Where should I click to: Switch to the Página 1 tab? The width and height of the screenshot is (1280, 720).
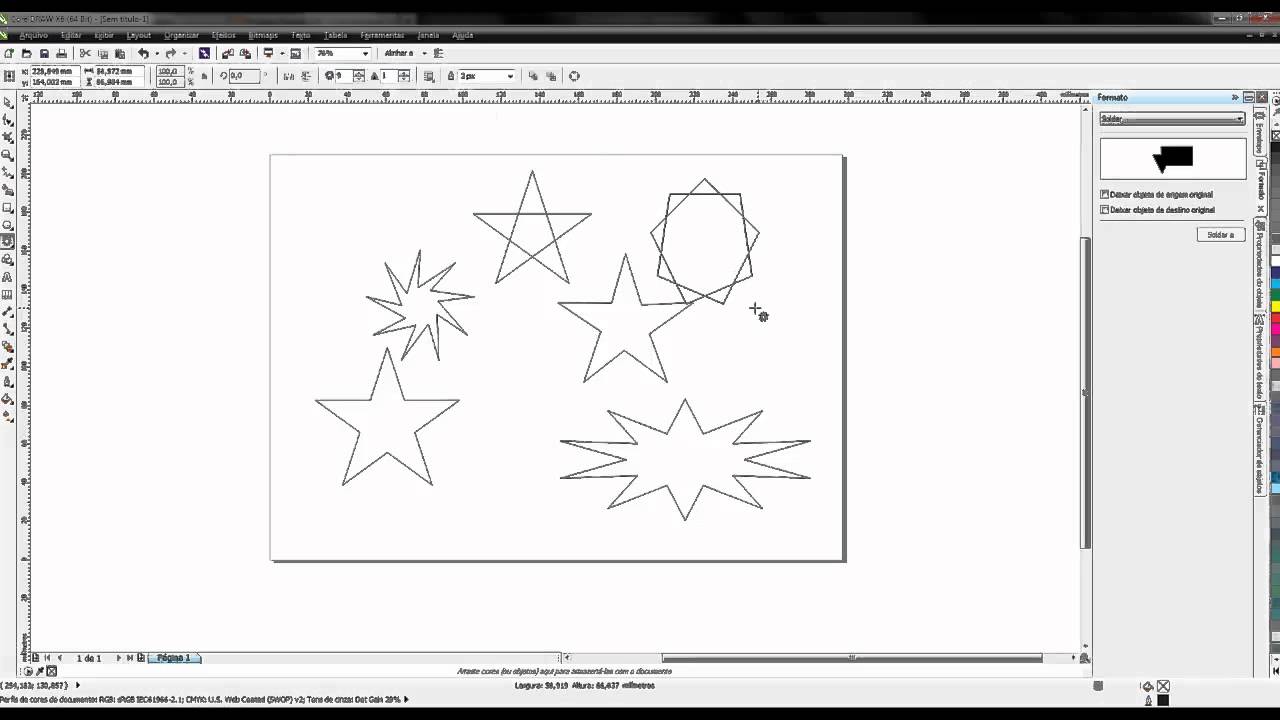pos(174,658)
